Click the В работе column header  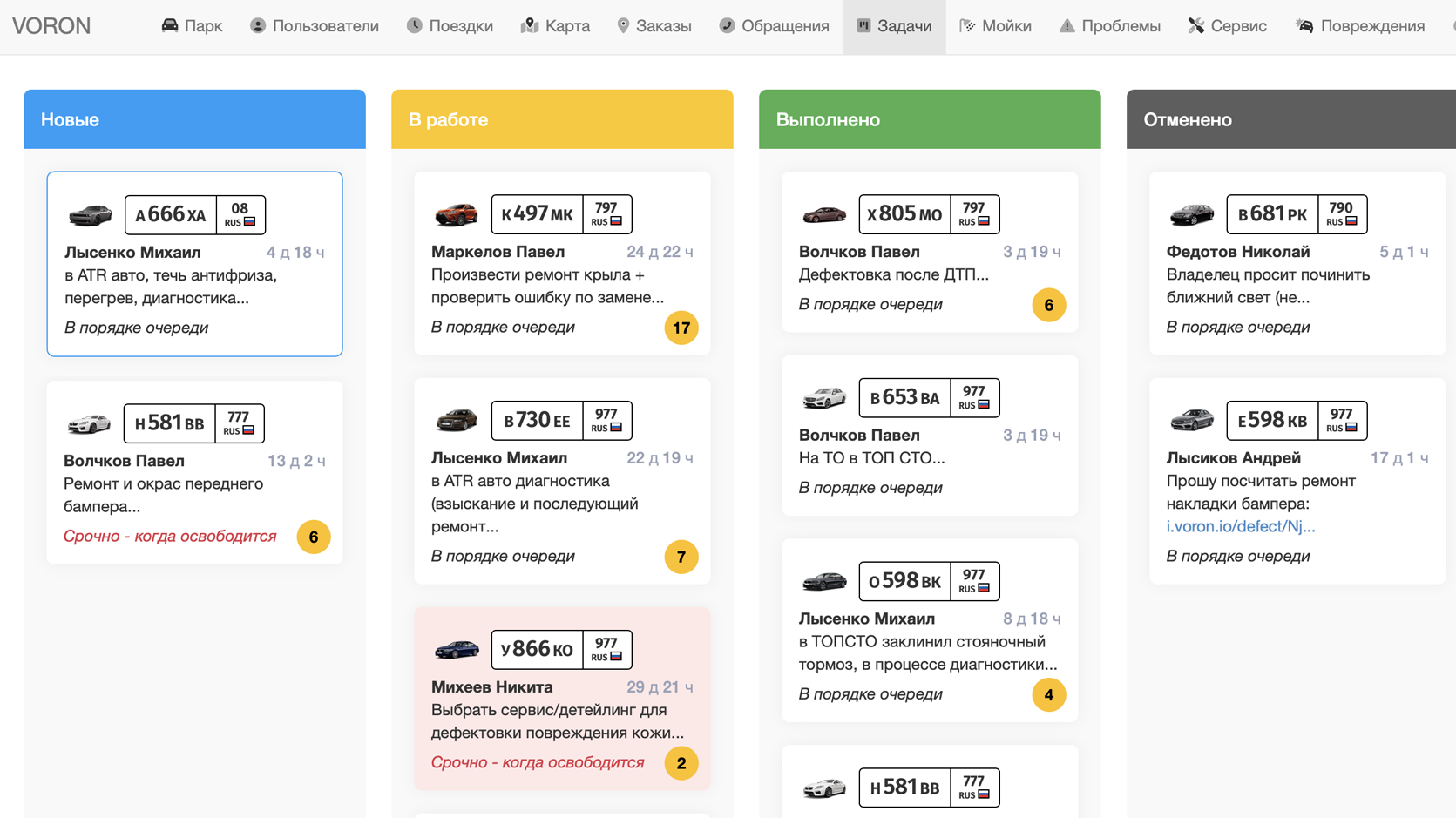point(562,119)
